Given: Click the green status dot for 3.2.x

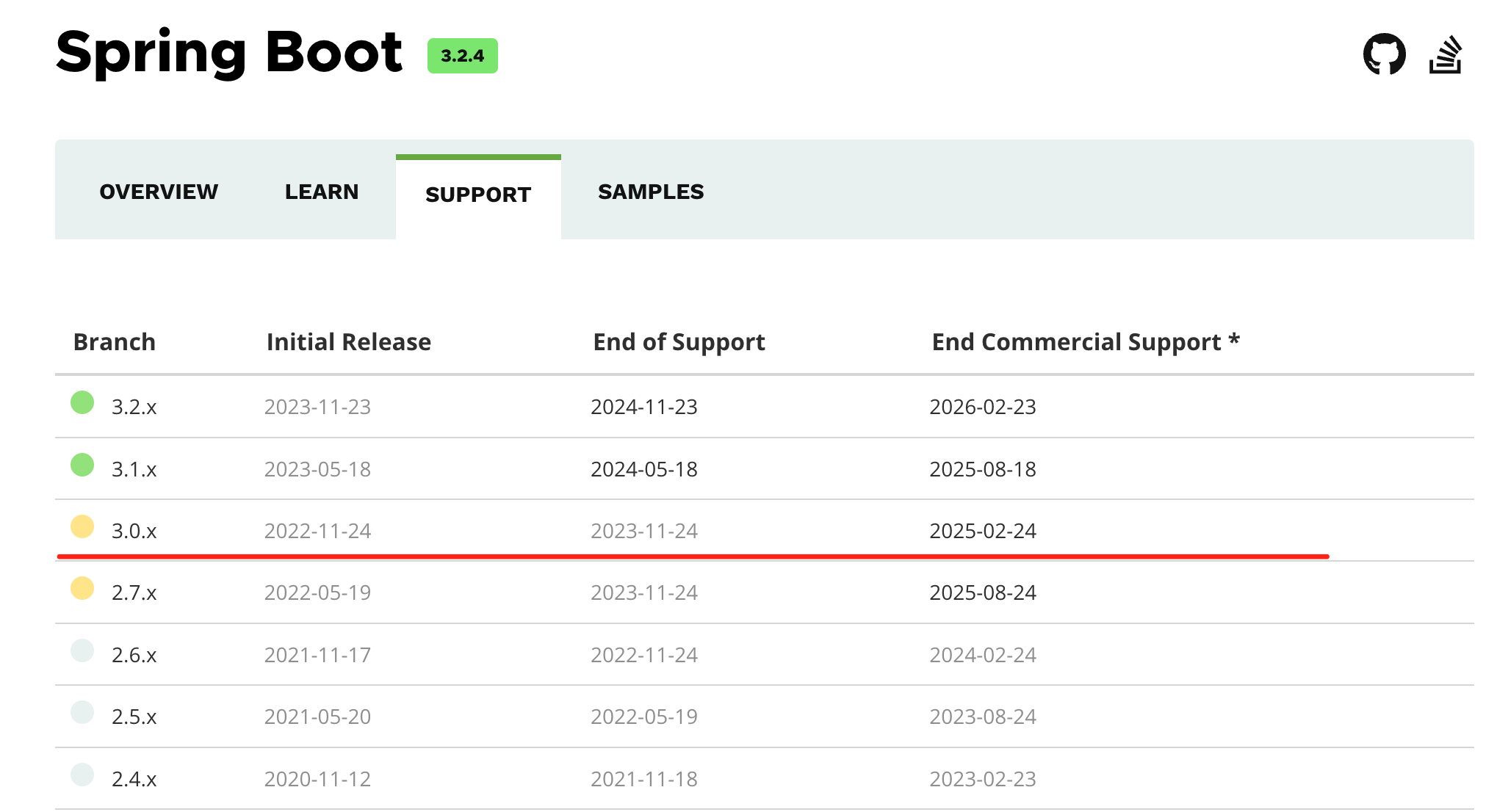Looking at the screenshot, I should [82, 402].
